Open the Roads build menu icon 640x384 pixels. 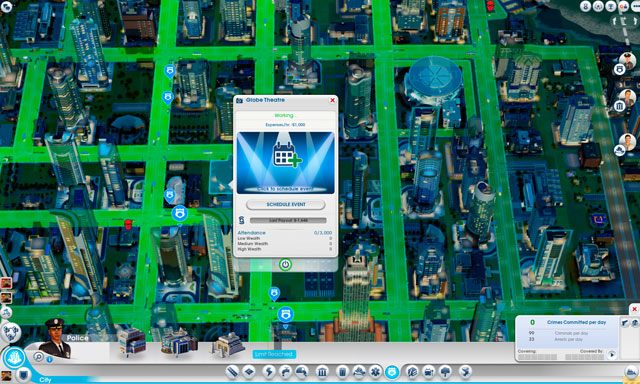tap(232, 372)
